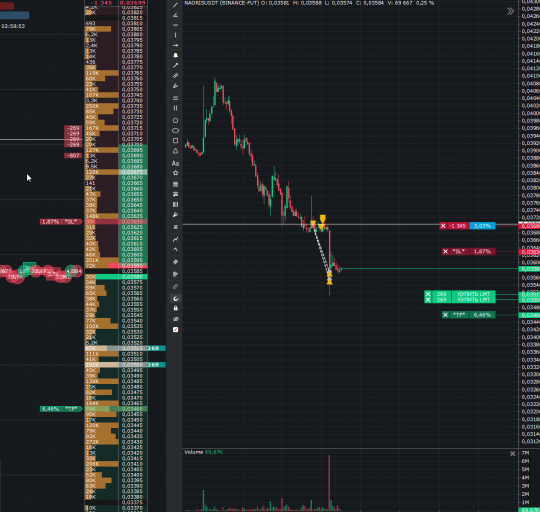Select the ruler measure tool
Viewport: 540px width, 512px height.
175,75
